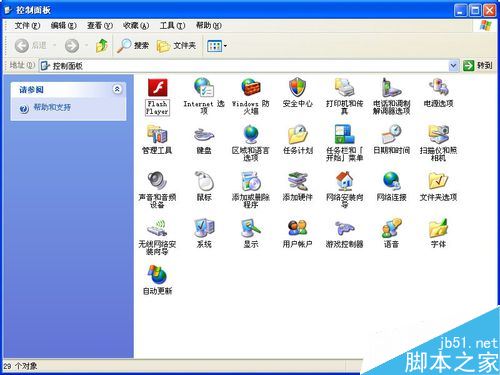Open the 帮助(H) menu
Screen dimensions: 500x375
(209, 25)
